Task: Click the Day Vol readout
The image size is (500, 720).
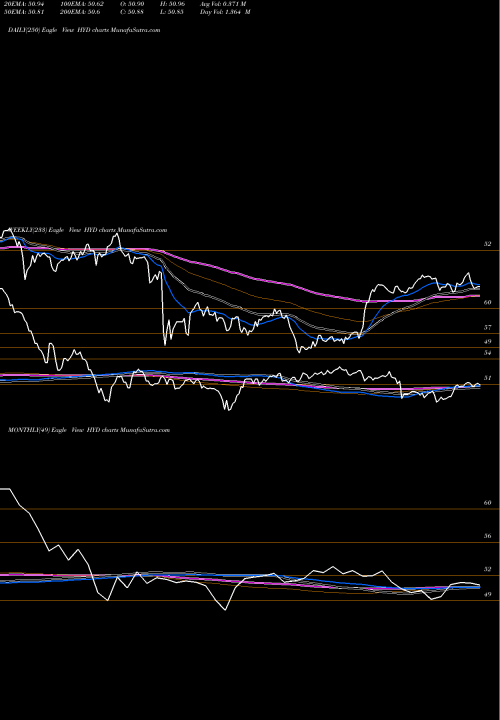Action: 225,12
